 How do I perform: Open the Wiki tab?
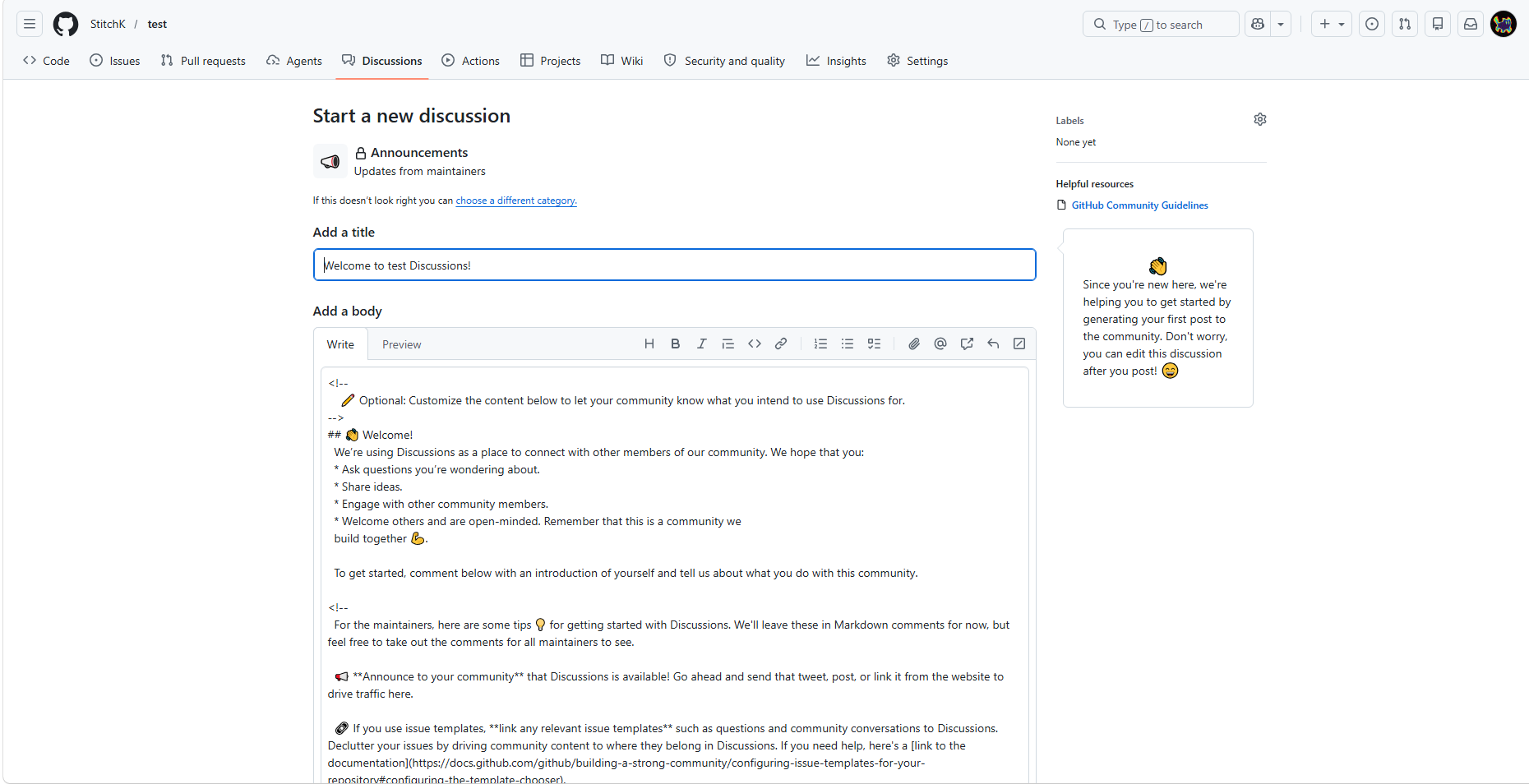click(622, 60)
